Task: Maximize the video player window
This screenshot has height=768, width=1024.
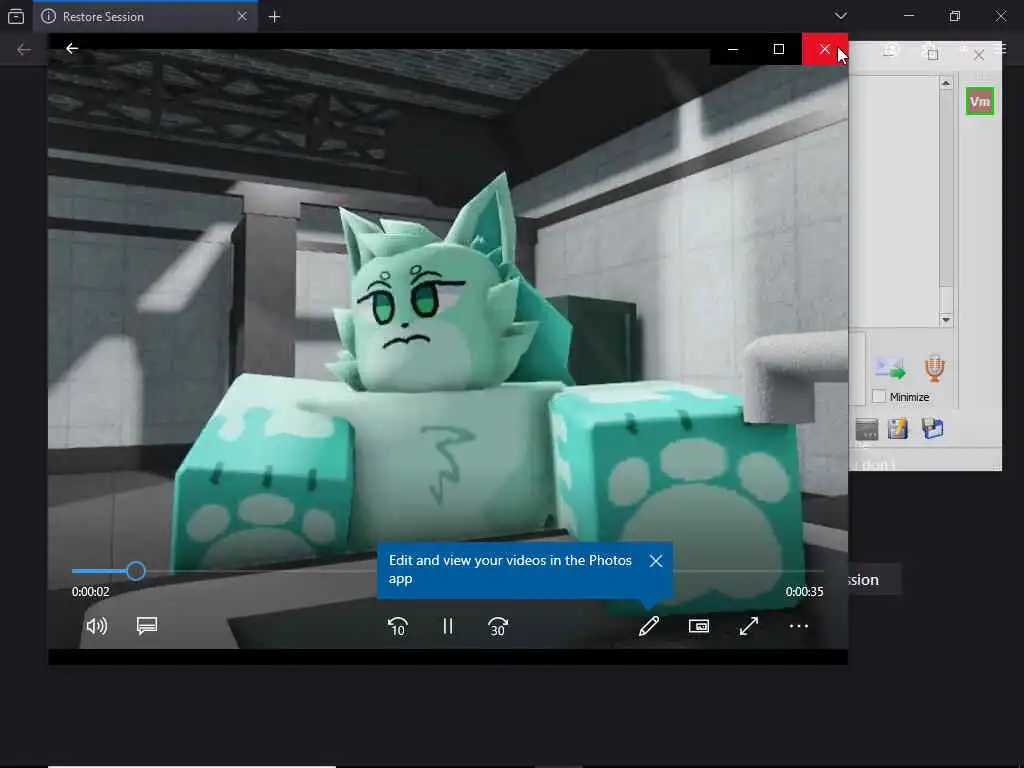Action: pyautogui.click(x=778, y=49)
